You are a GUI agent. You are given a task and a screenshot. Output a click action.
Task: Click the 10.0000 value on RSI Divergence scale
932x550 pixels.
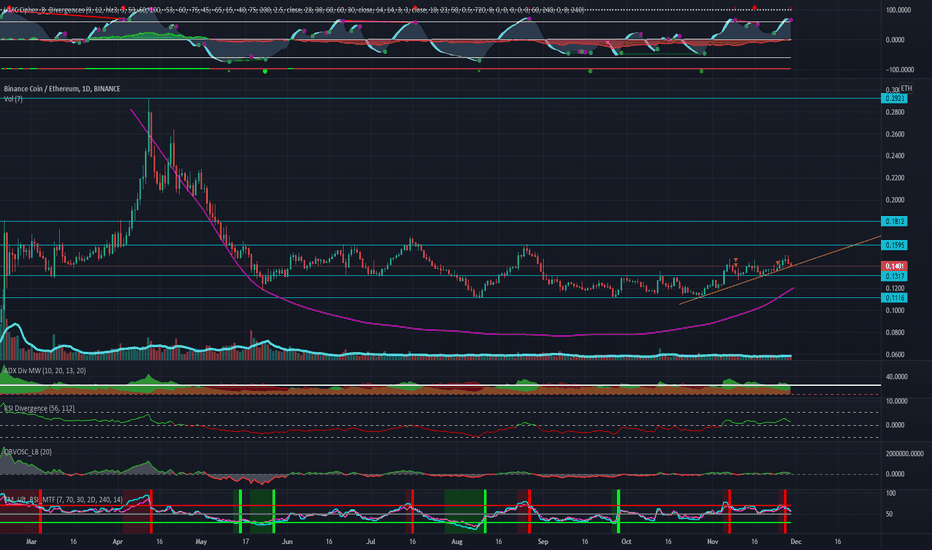(896, 401)
